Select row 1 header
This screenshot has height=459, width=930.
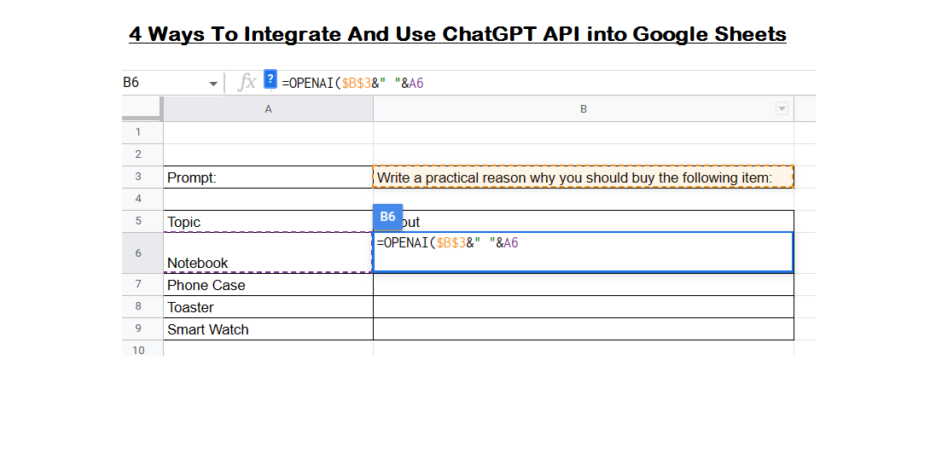click(142, 132)
